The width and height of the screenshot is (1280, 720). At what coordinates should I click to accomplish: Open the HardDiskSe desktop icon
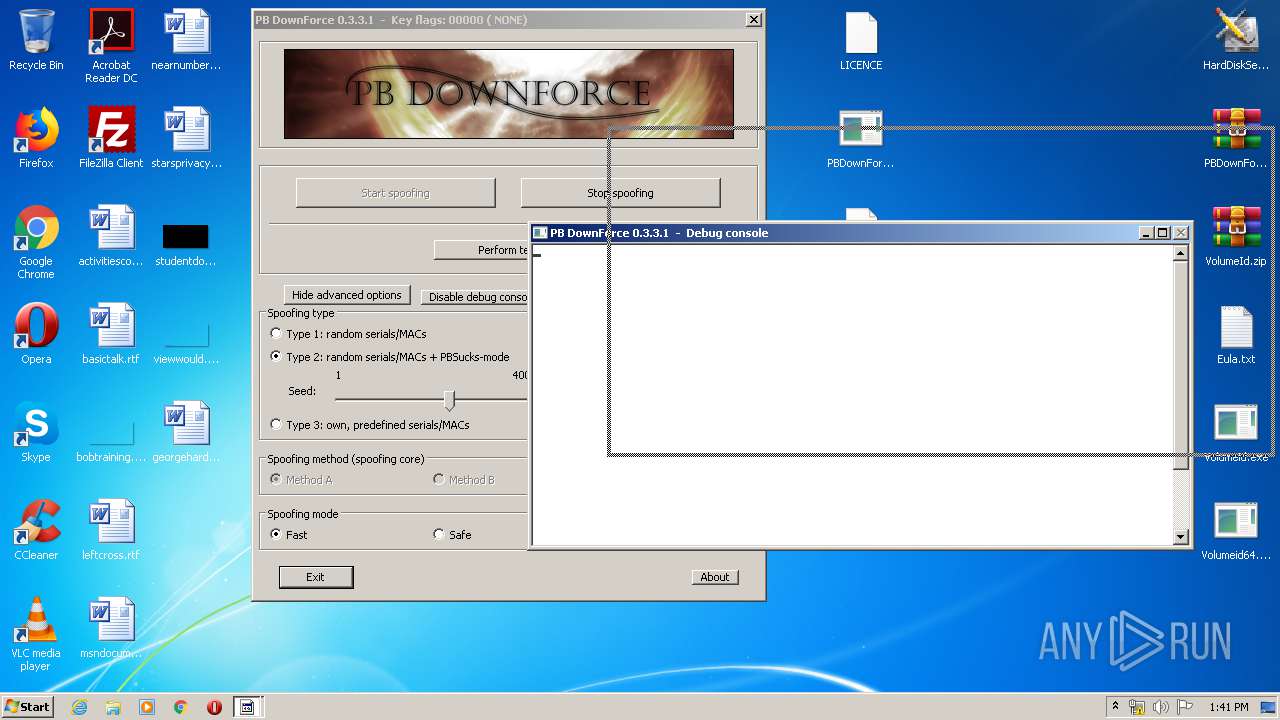pos(1236,40)
